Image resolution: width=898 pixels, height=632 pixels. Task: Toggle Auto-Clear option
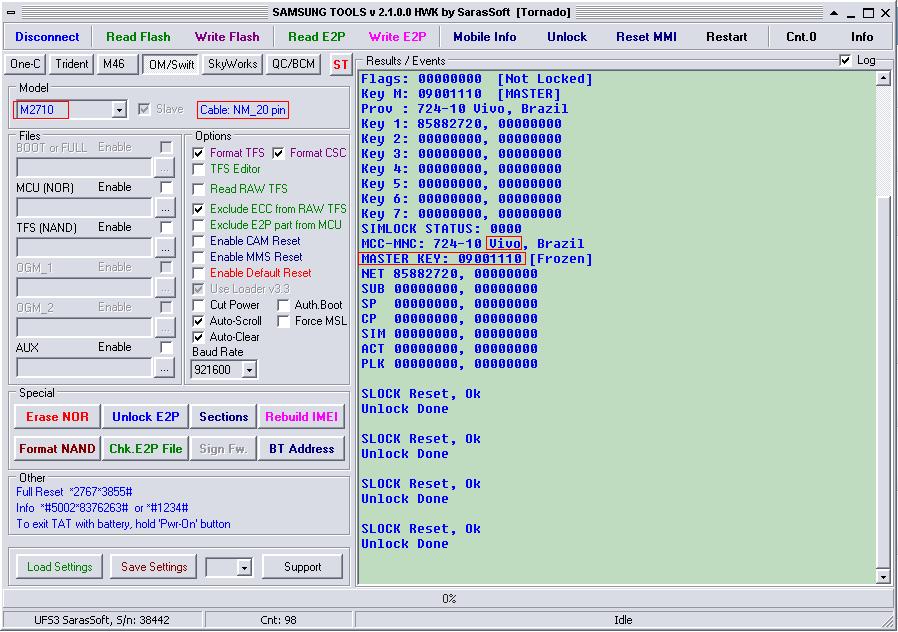198,337
